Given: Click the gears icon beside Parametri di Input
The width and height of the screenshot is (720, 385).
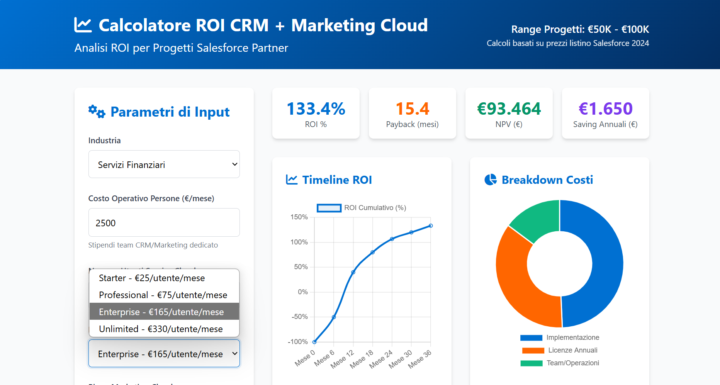Looking at the screenshot, I should pos(96,112).
